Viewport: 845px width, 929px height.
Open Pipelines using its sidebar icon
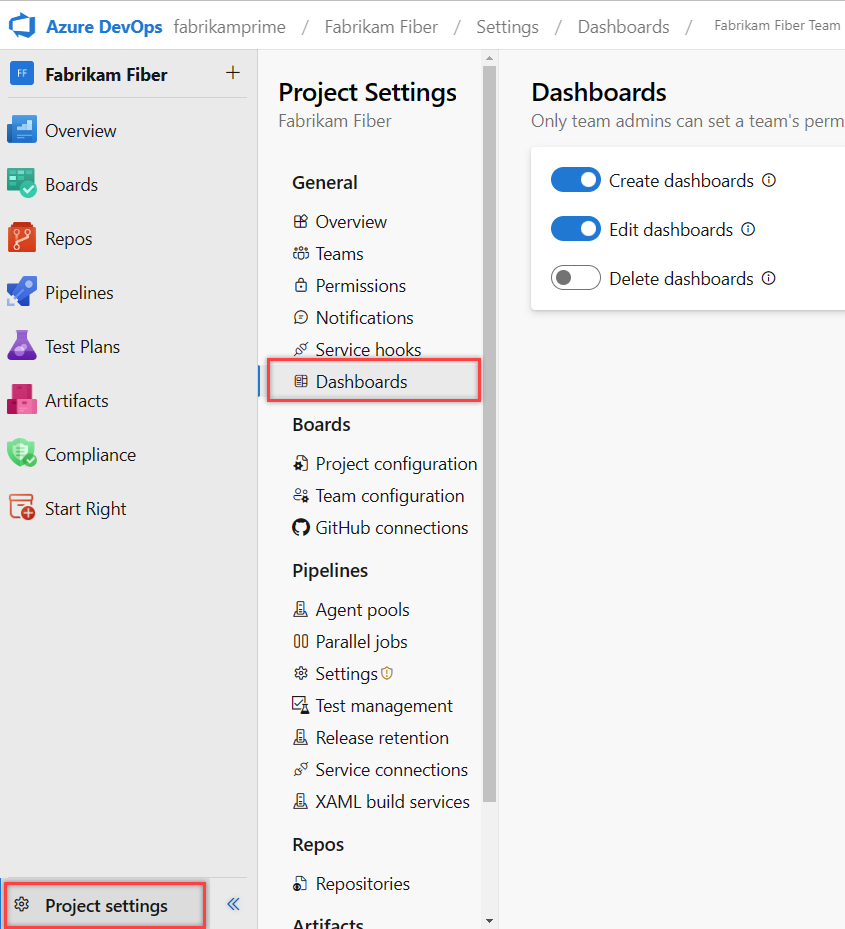coord(22,292)
